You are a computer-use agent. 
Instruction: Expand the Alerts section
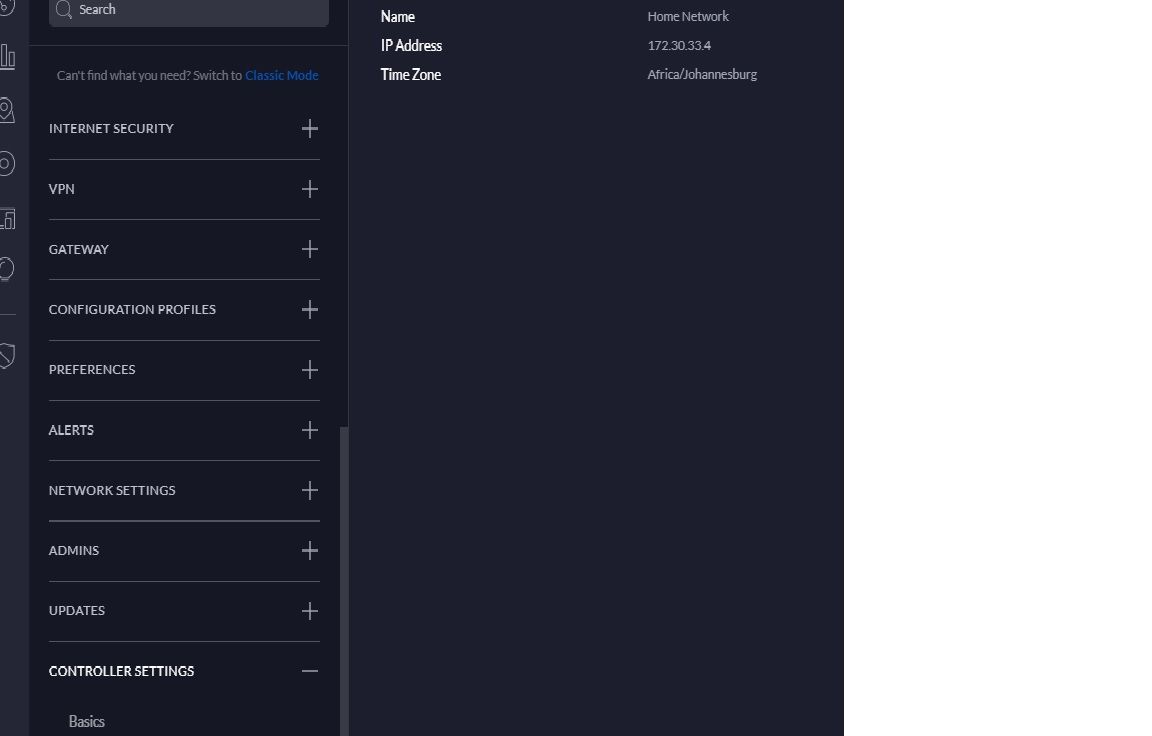pos(310,430)
